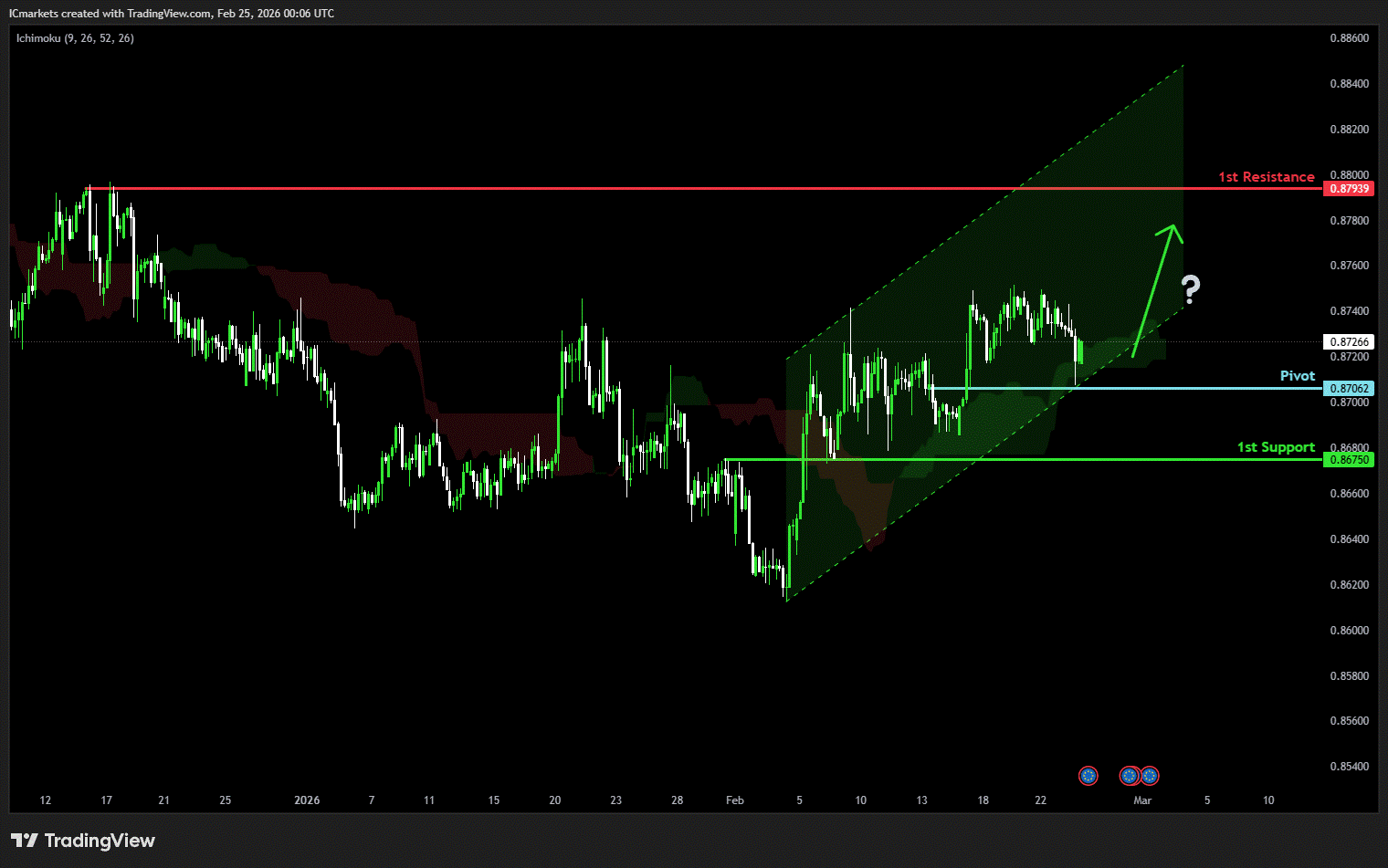
Task: Select the Pivot text label
Action: [1297, 376]
